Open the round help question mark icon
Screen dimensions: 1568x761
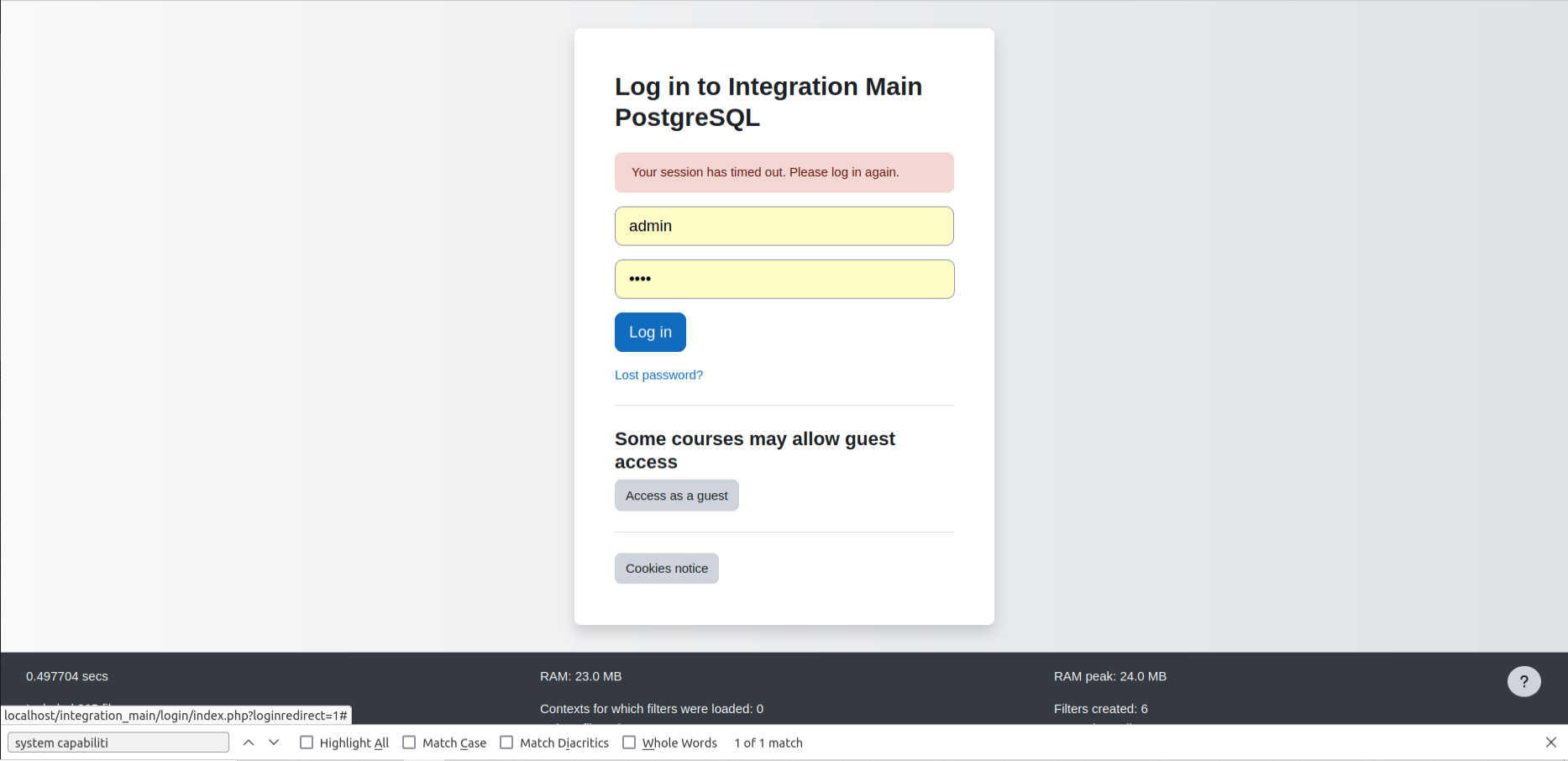tap(1524, 681)
